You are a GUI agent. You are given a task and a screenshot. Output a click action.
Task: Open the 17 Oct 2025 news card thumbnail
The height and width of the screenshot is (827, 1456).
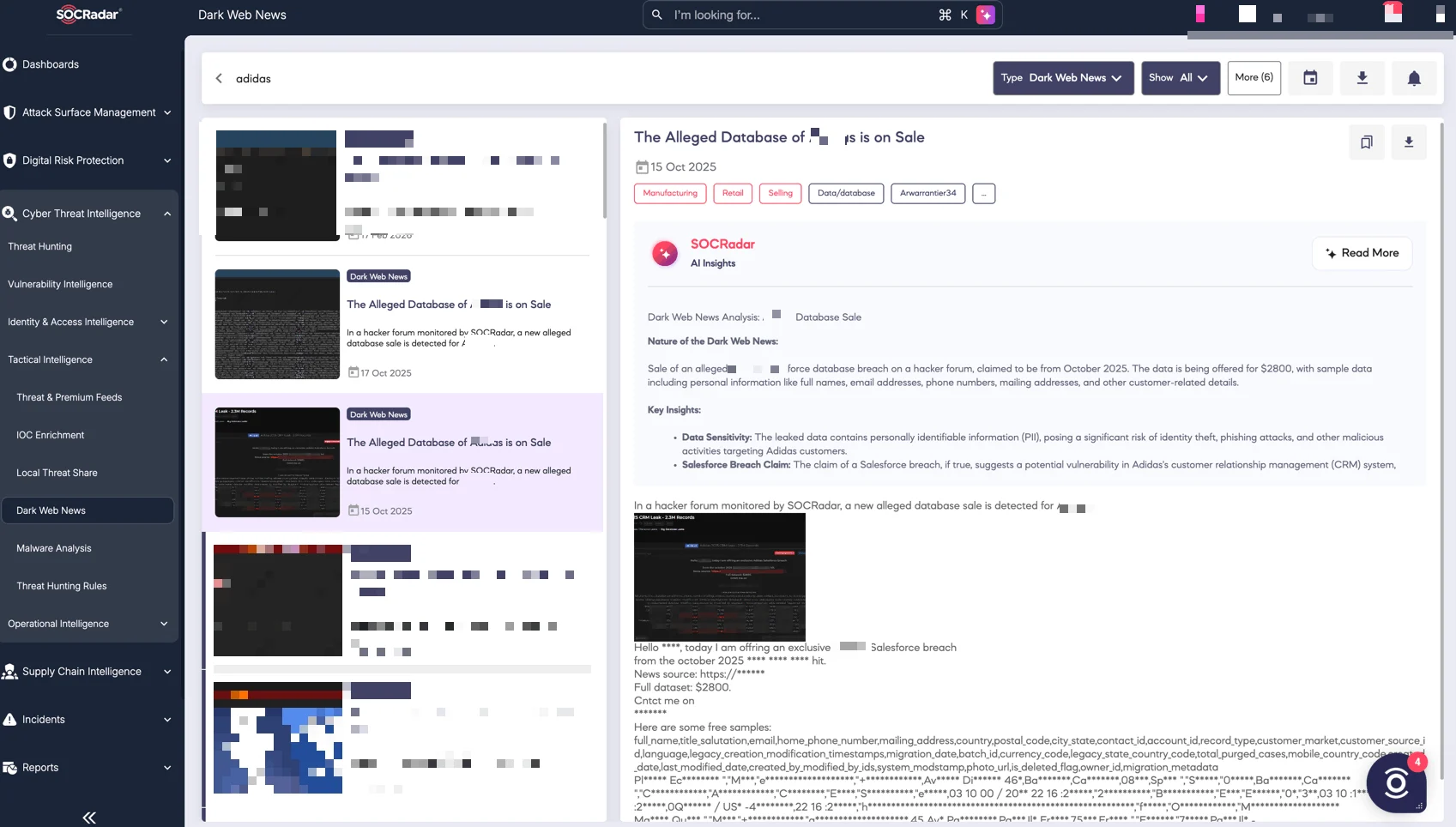point(277,324)
